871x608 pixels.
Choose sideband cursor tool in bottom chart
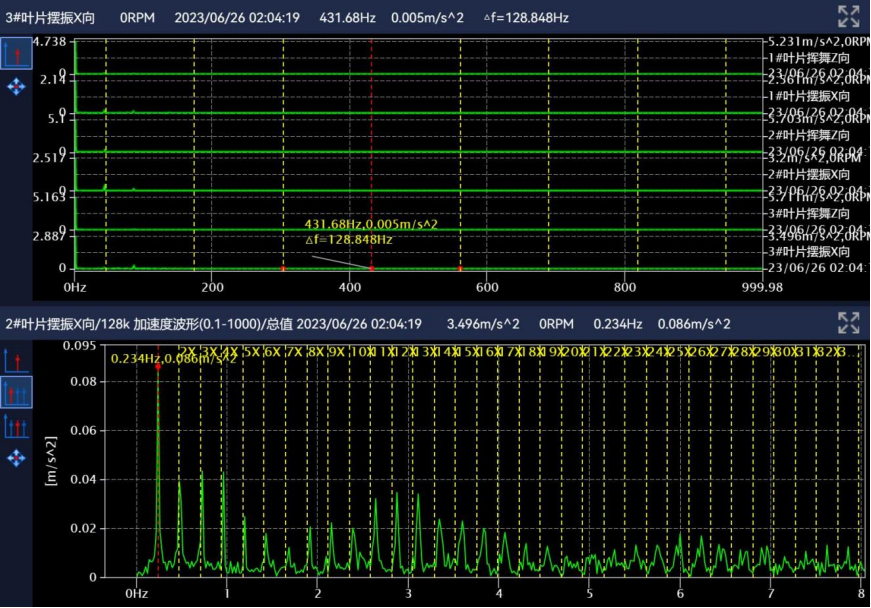[16, 426]
